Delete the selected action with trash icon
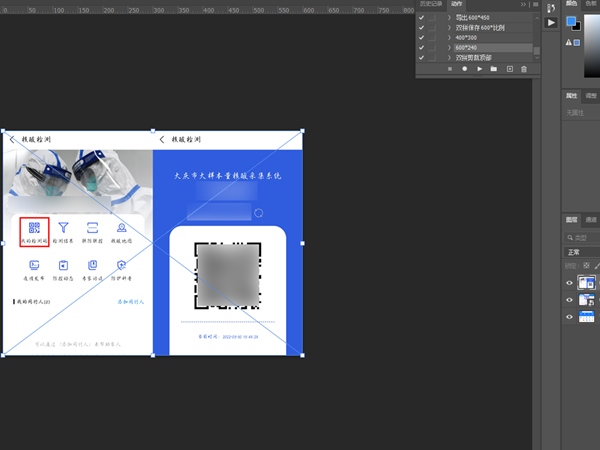Viewport: 600px width, 450px height. point(524,69)
